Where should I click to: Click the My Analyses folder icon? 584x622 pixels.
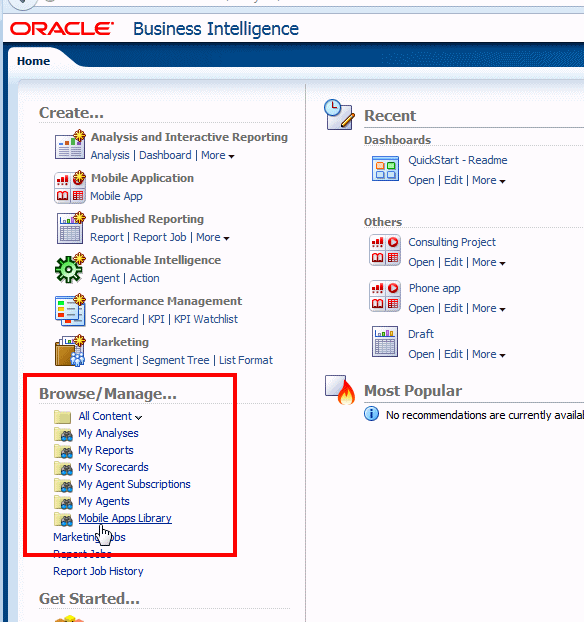(x=63, y=434)
